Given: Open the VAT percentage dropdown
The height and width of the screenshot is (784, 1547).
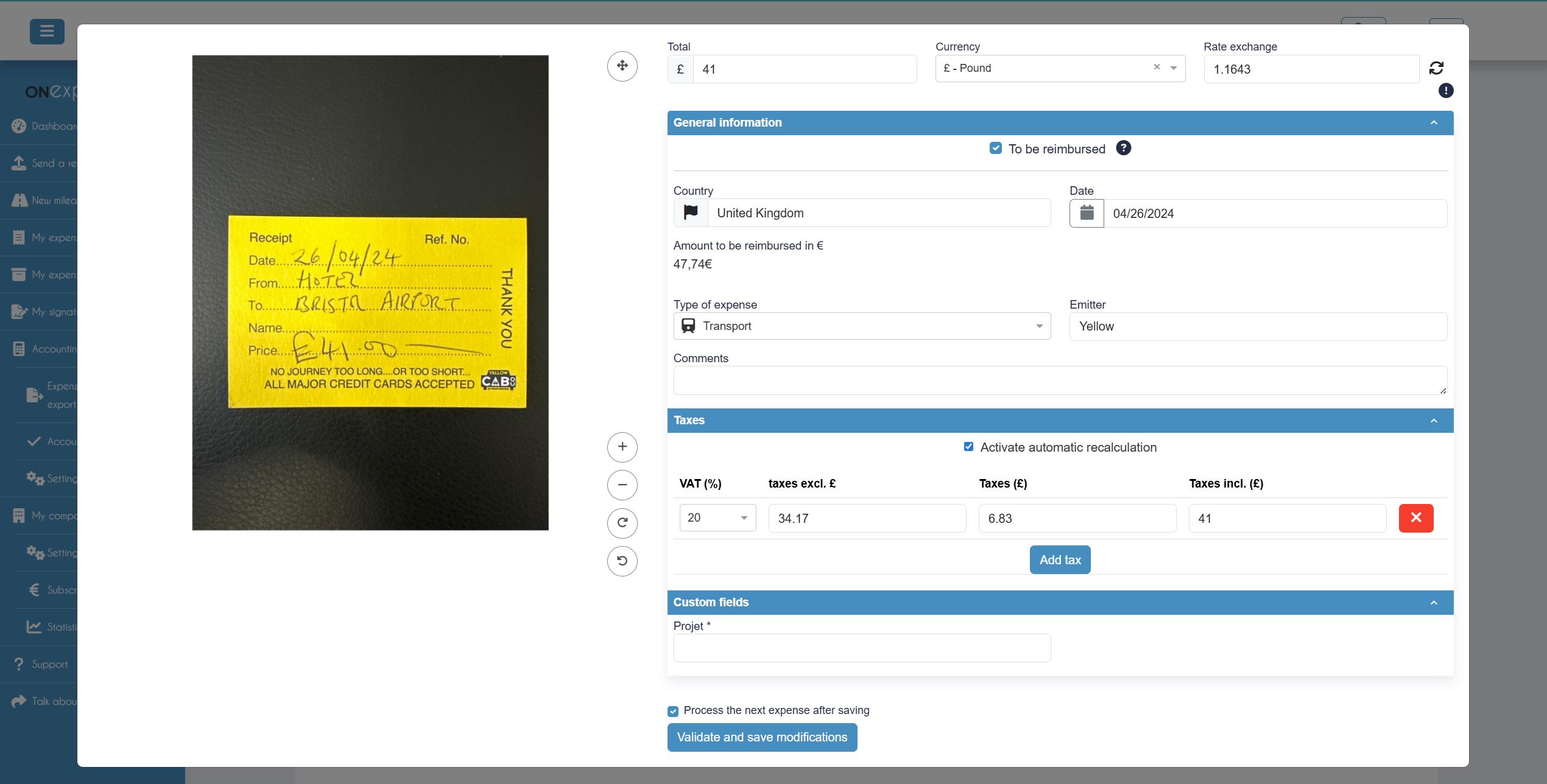Looking at the screenshot, I should tap(717, 518).
